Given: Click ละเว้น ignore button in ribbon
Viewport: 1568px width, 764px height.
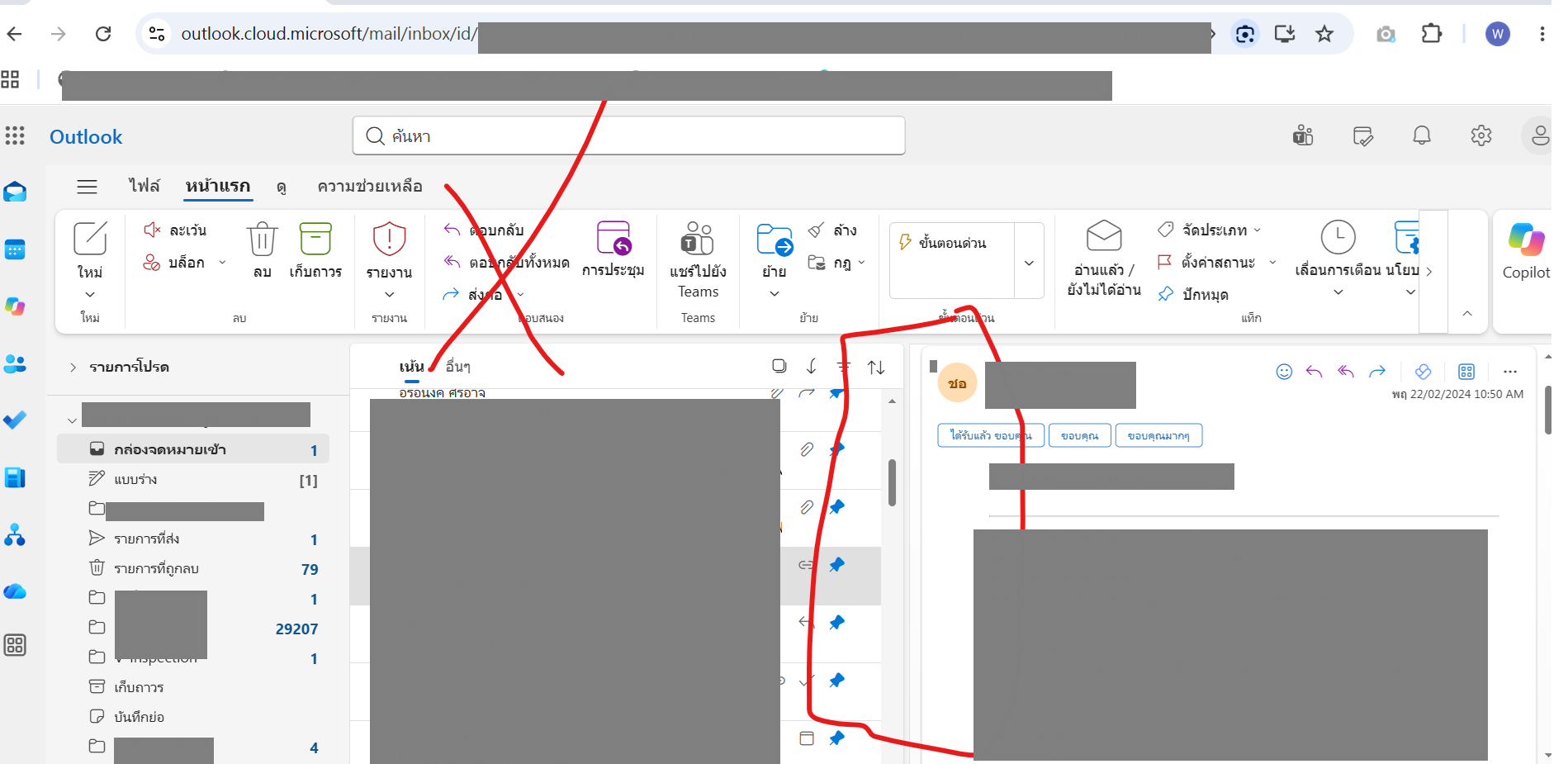Looking at the screenshot, I should (x=175, y=230).
